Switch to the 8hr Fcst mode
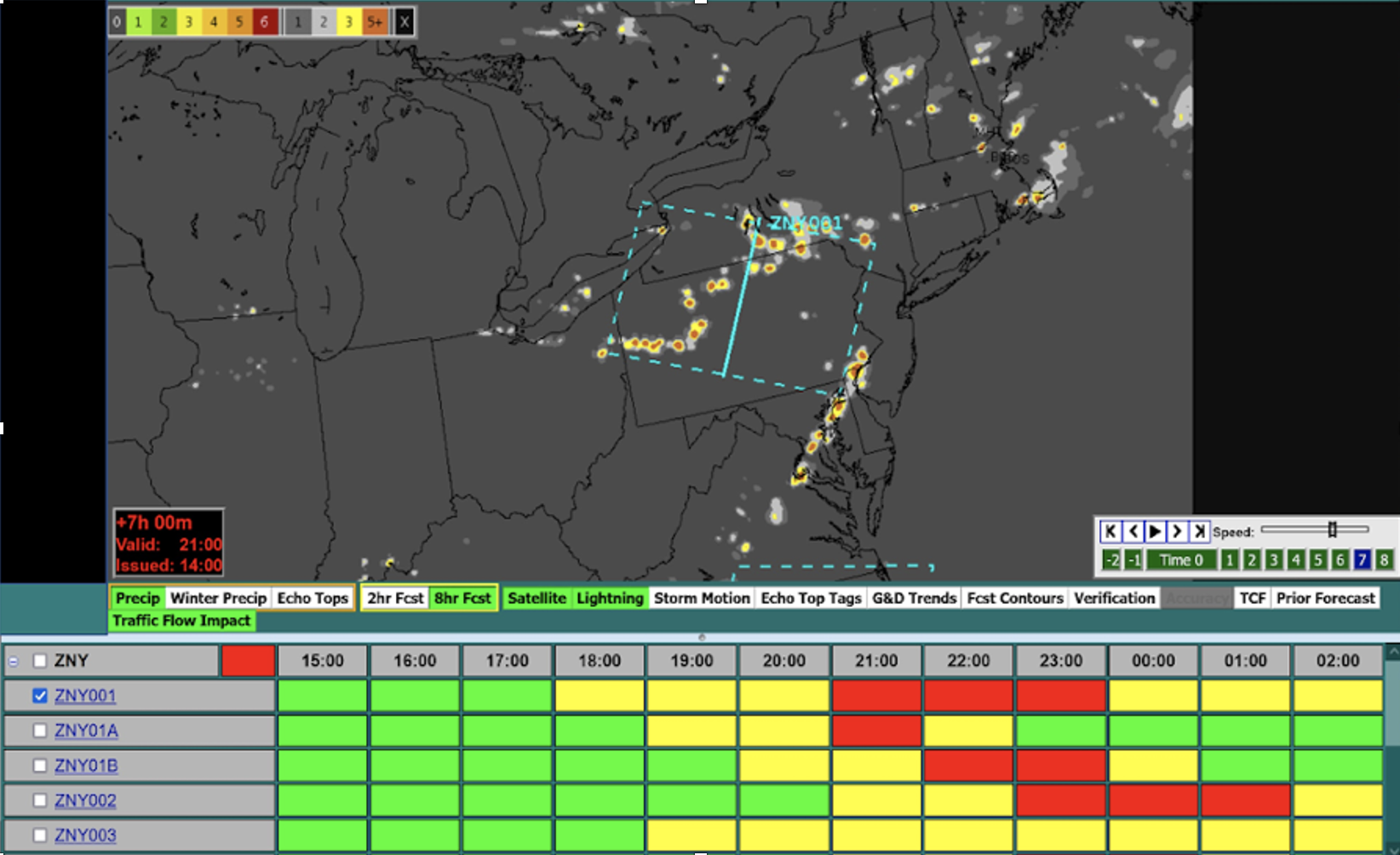Viewport: 1400px width, 855px height. point(462,598)
